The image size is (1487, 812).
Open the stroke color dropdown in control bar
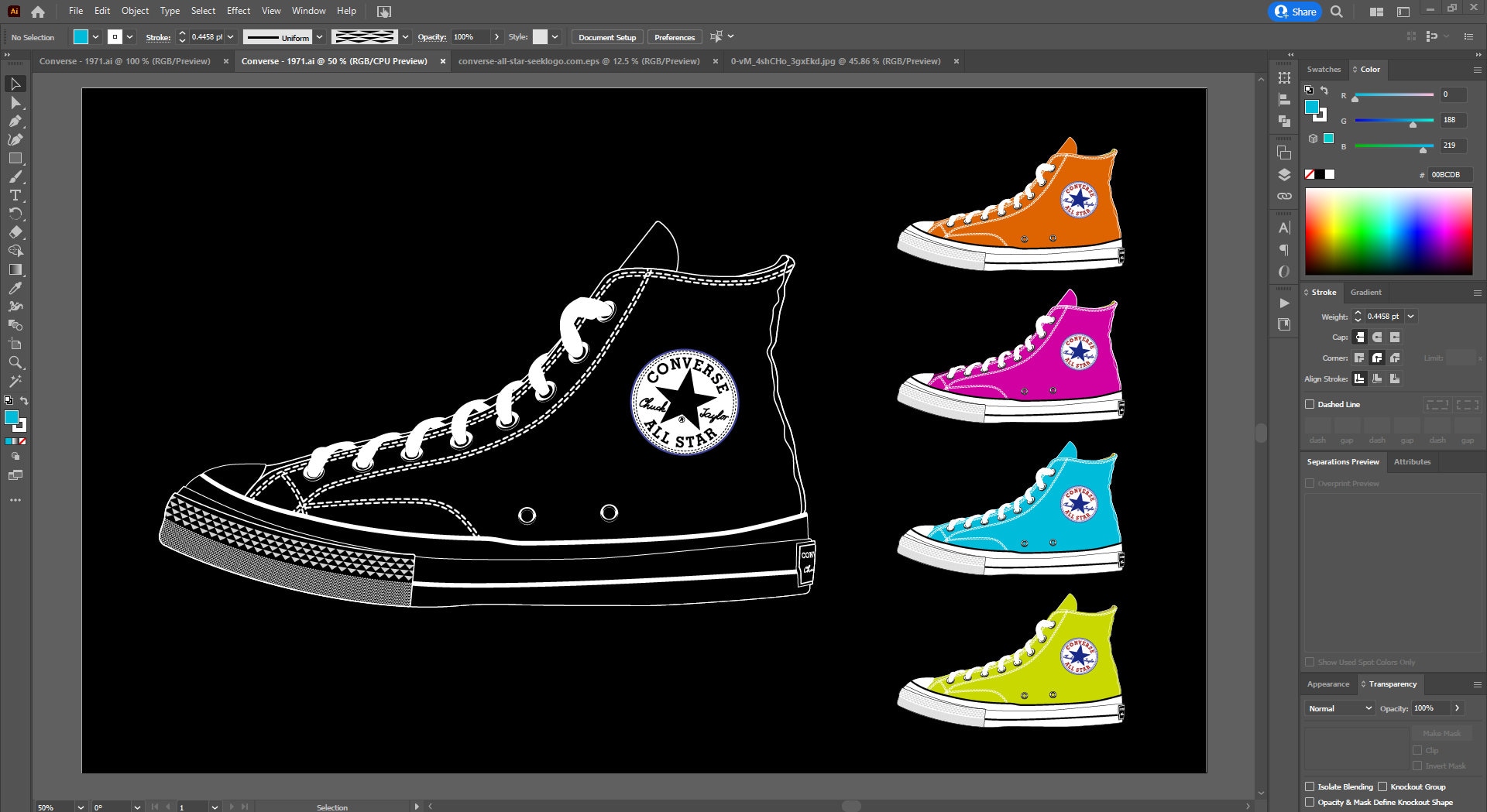point(130,37)
